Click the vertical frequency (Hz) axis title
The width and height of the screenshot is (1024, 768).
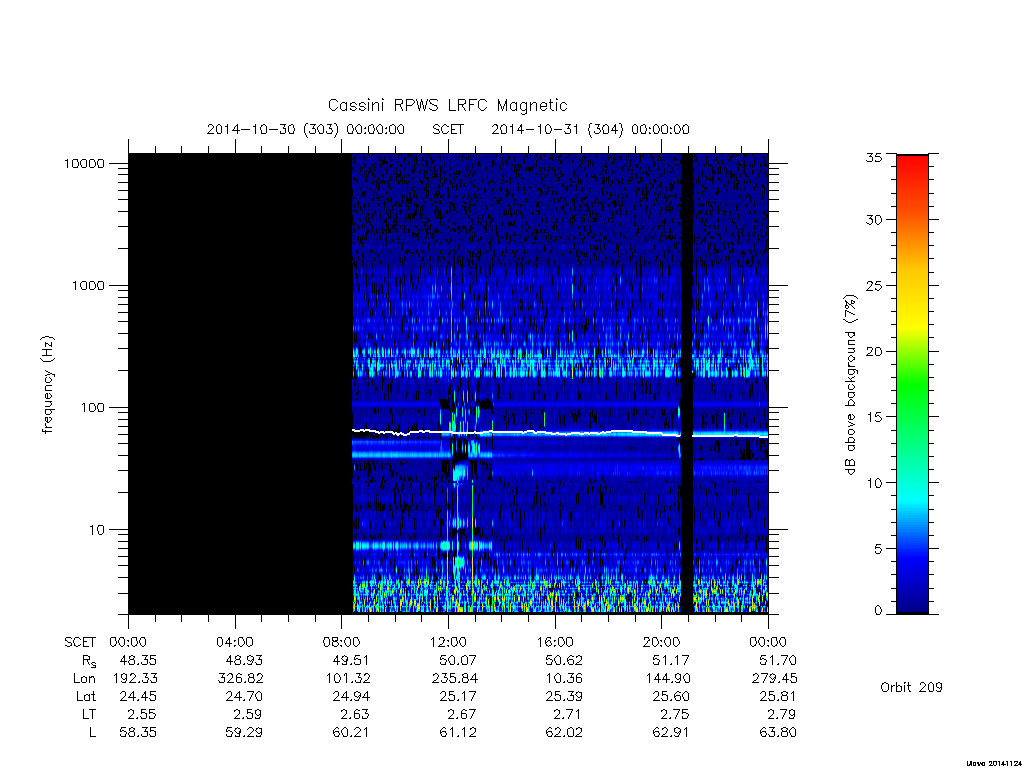(x=47, y=385)
